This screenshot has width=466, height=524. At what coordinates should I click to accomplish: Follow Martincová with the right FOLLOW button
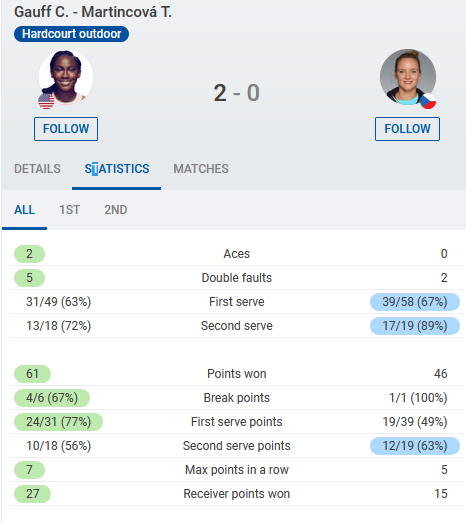click(x=407, y=129)
